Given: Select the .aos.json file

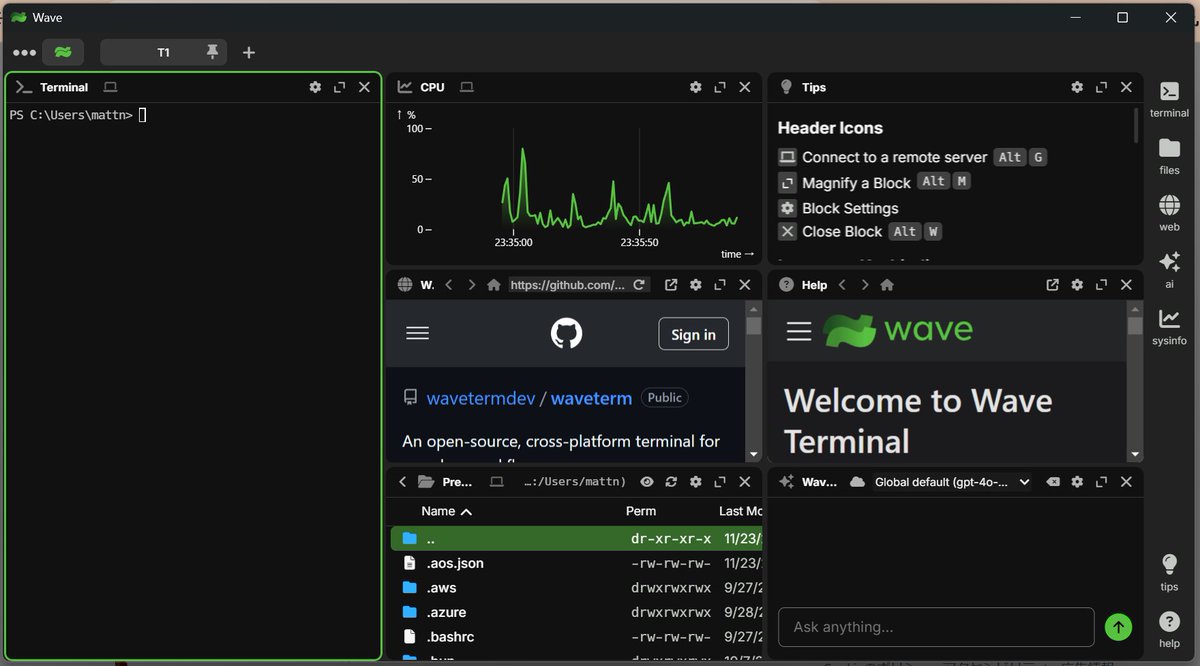Looking at the screenshot, I should pyautogui.click(x=576, y=563).
